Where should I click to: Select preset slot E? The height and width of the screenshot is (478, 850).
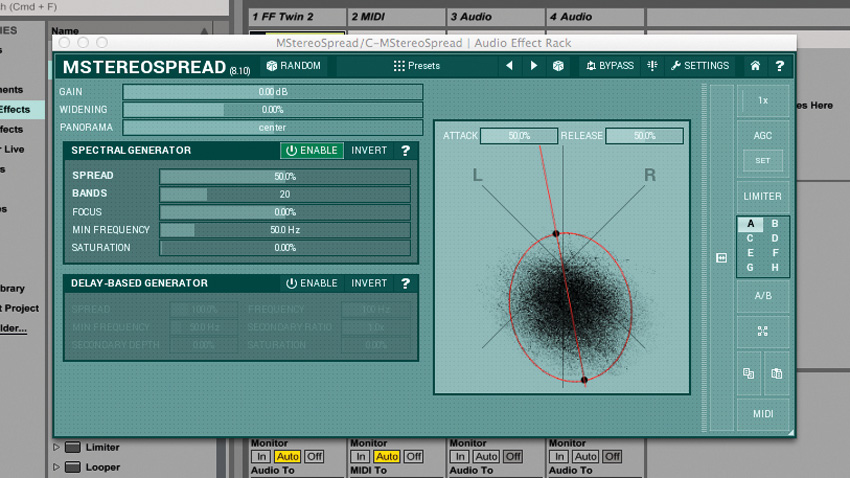tap(750, 253)
